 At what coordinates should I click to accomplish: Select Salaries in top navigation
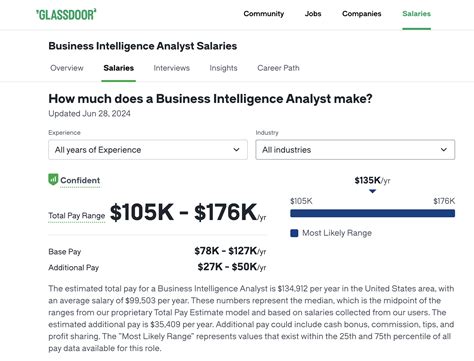click(x=416, y=14)
